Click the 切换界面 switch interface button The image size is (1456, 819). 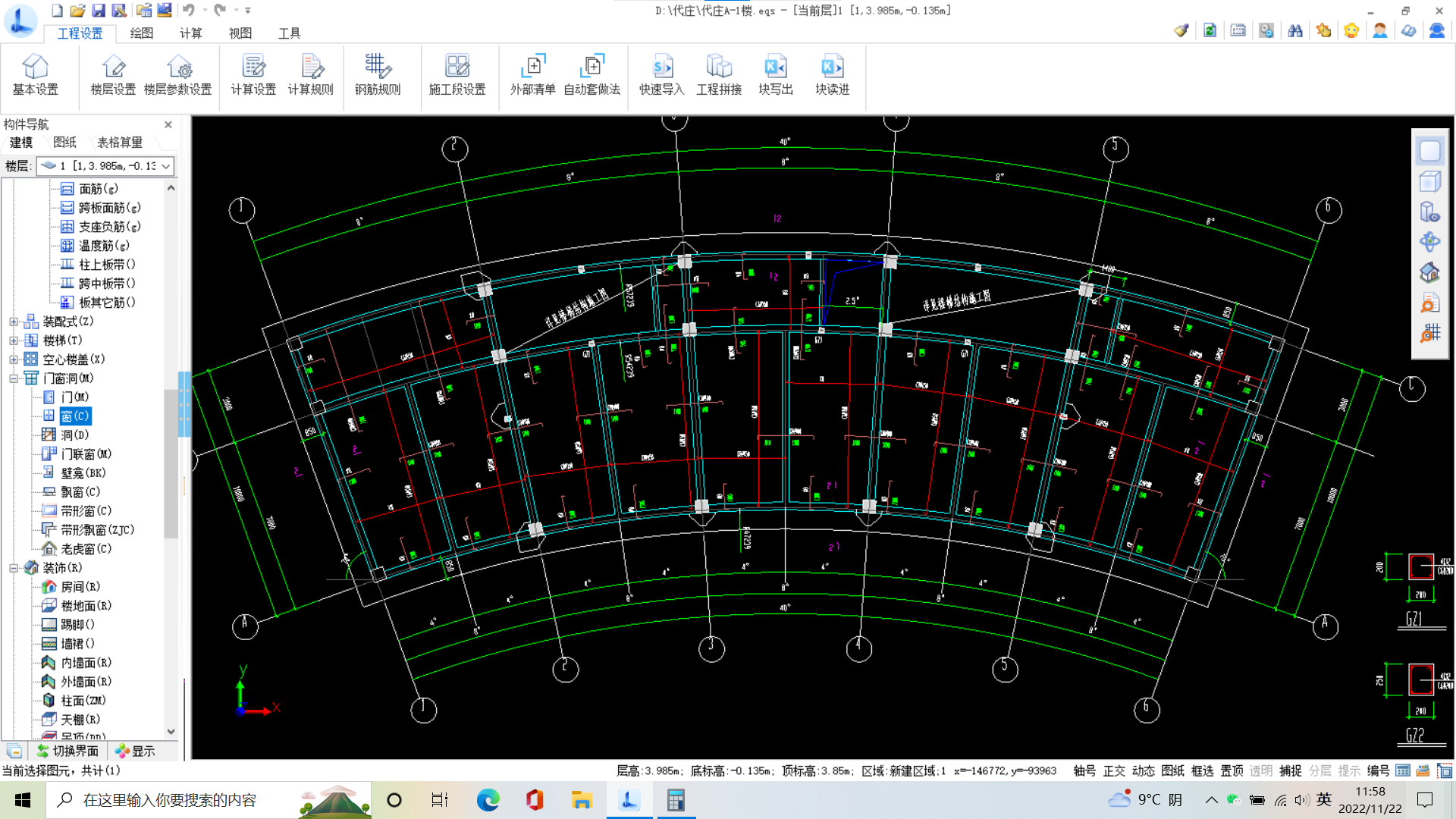tap(67, 751)
